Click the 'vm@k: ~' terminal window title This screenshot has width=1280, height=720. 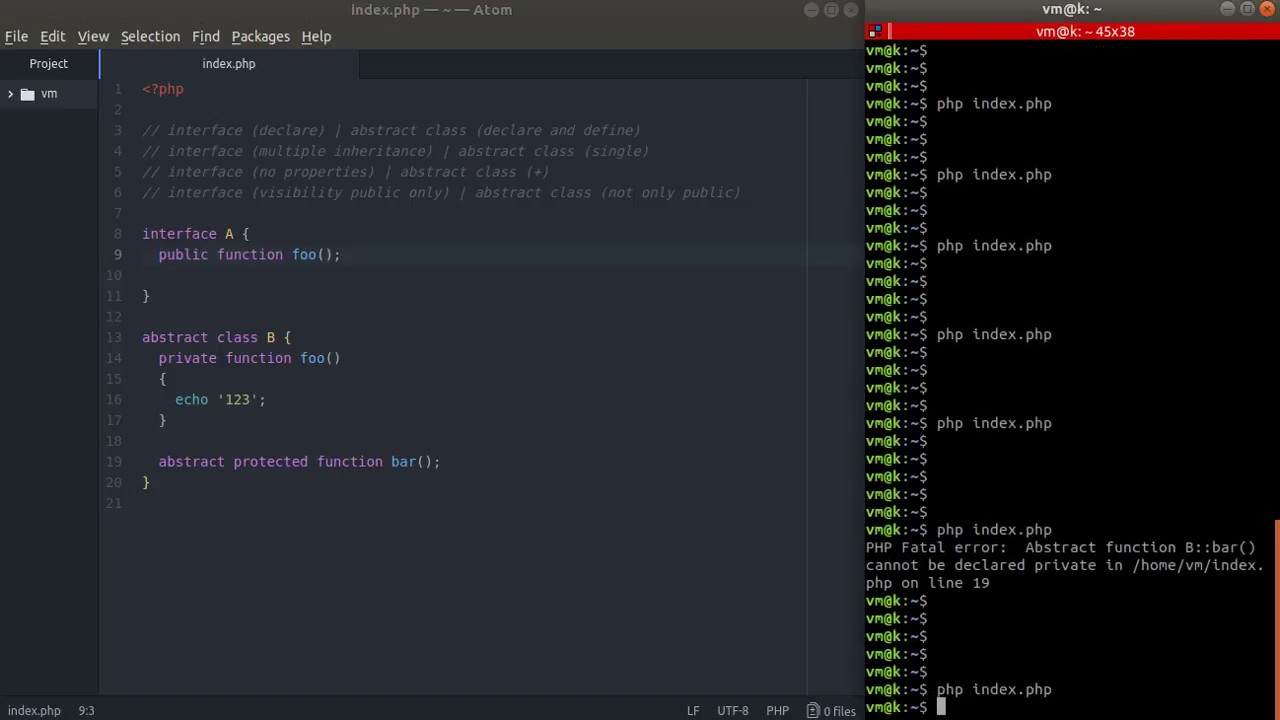click(1071, 9)
